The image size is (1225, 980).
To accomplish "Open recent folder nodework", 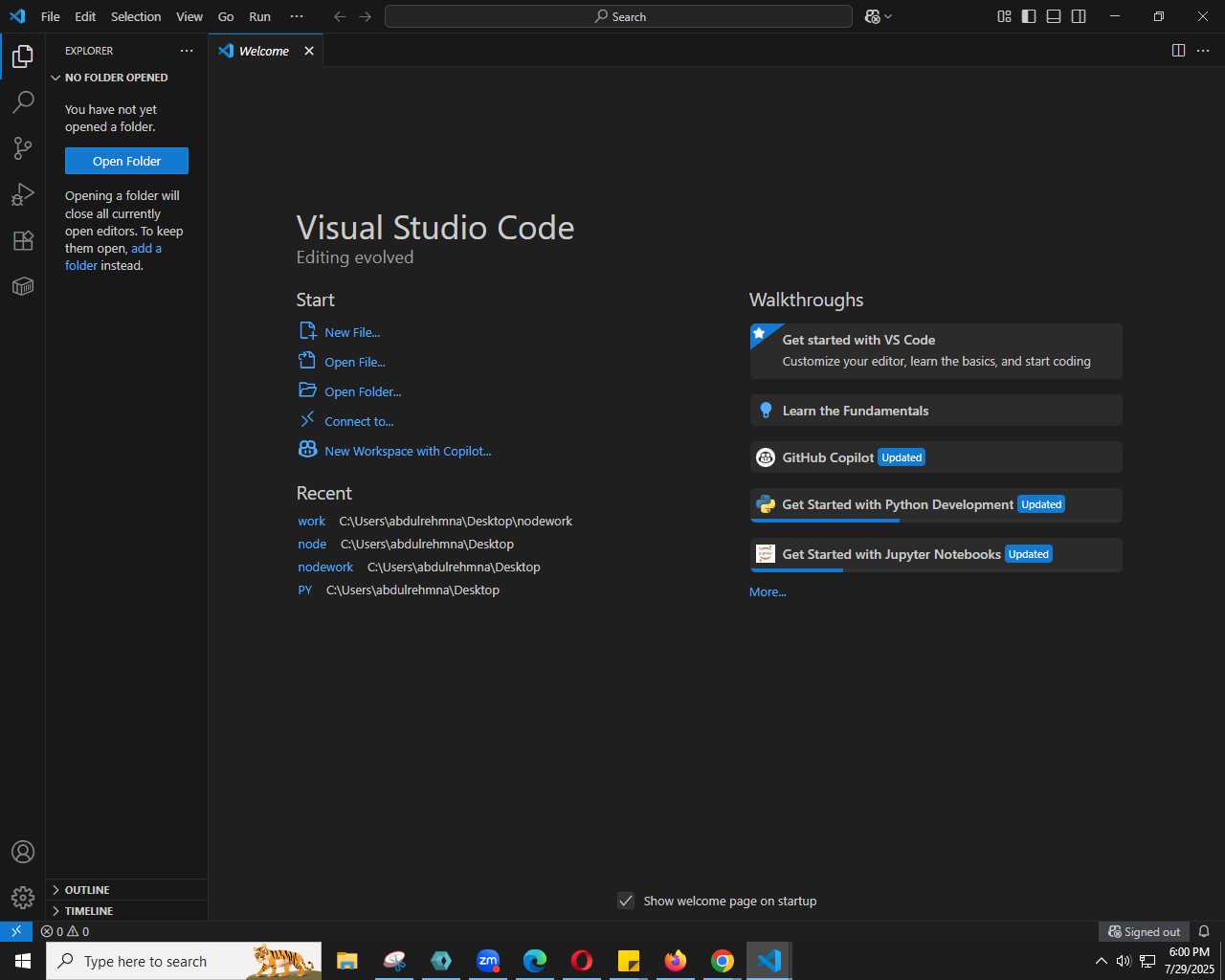I will pos(325,567).
